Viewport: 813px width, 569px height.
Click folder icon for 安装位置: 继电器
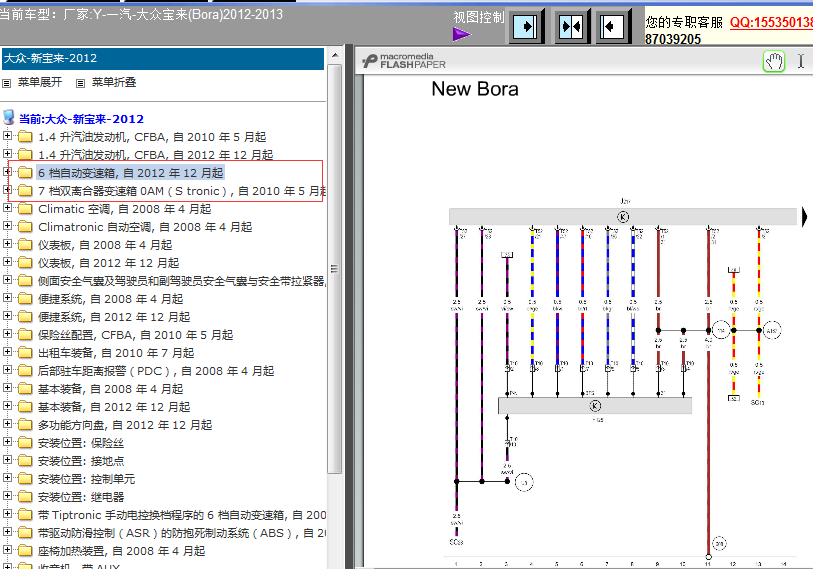coord(25,497)
